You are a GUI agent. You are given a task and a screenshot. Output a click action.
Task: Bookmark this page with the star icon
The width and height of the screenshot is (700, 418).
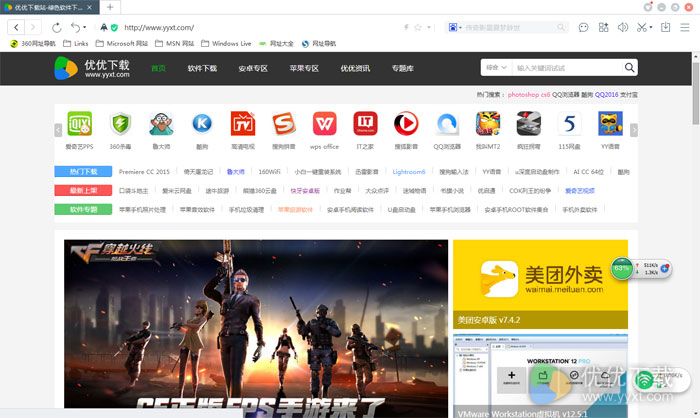pos(418,27)
